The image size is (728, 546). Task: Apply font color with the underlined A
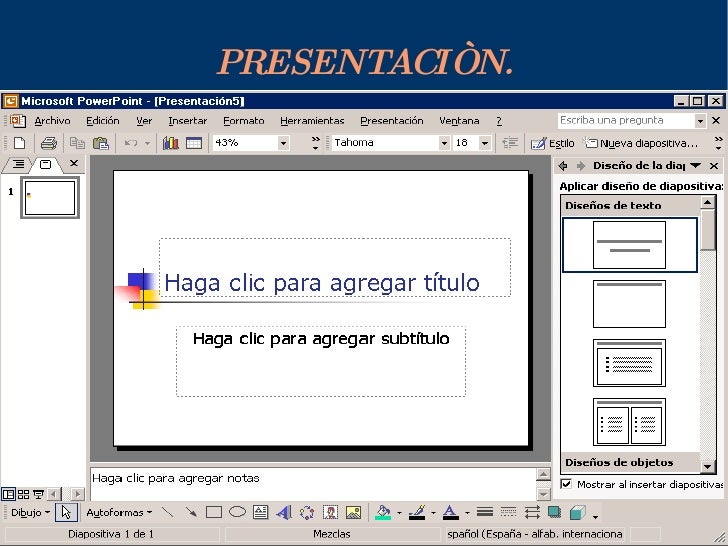point(450,512)
